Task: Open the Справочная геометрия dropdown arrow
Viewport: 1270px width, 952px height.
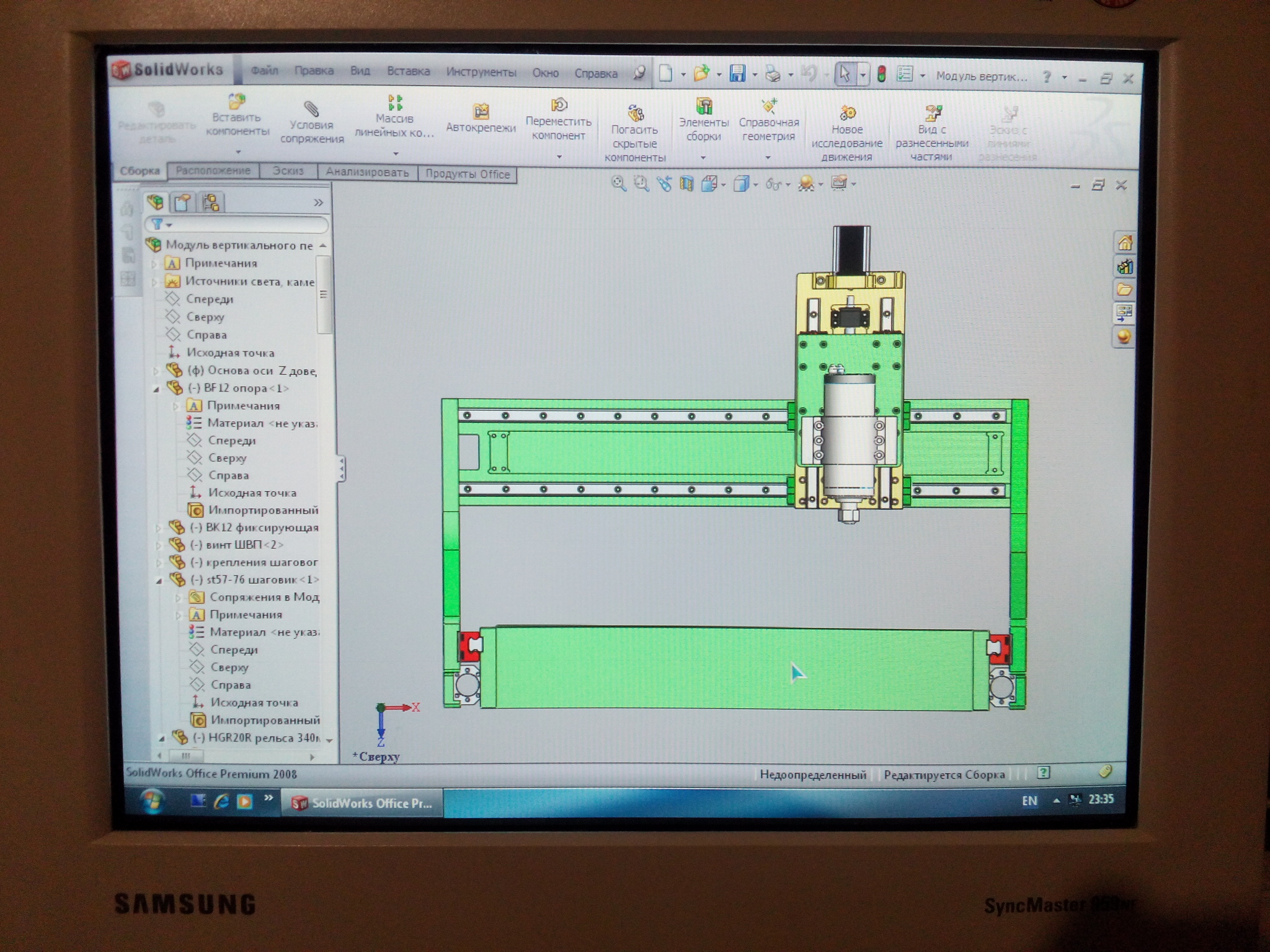Action: 768,158
